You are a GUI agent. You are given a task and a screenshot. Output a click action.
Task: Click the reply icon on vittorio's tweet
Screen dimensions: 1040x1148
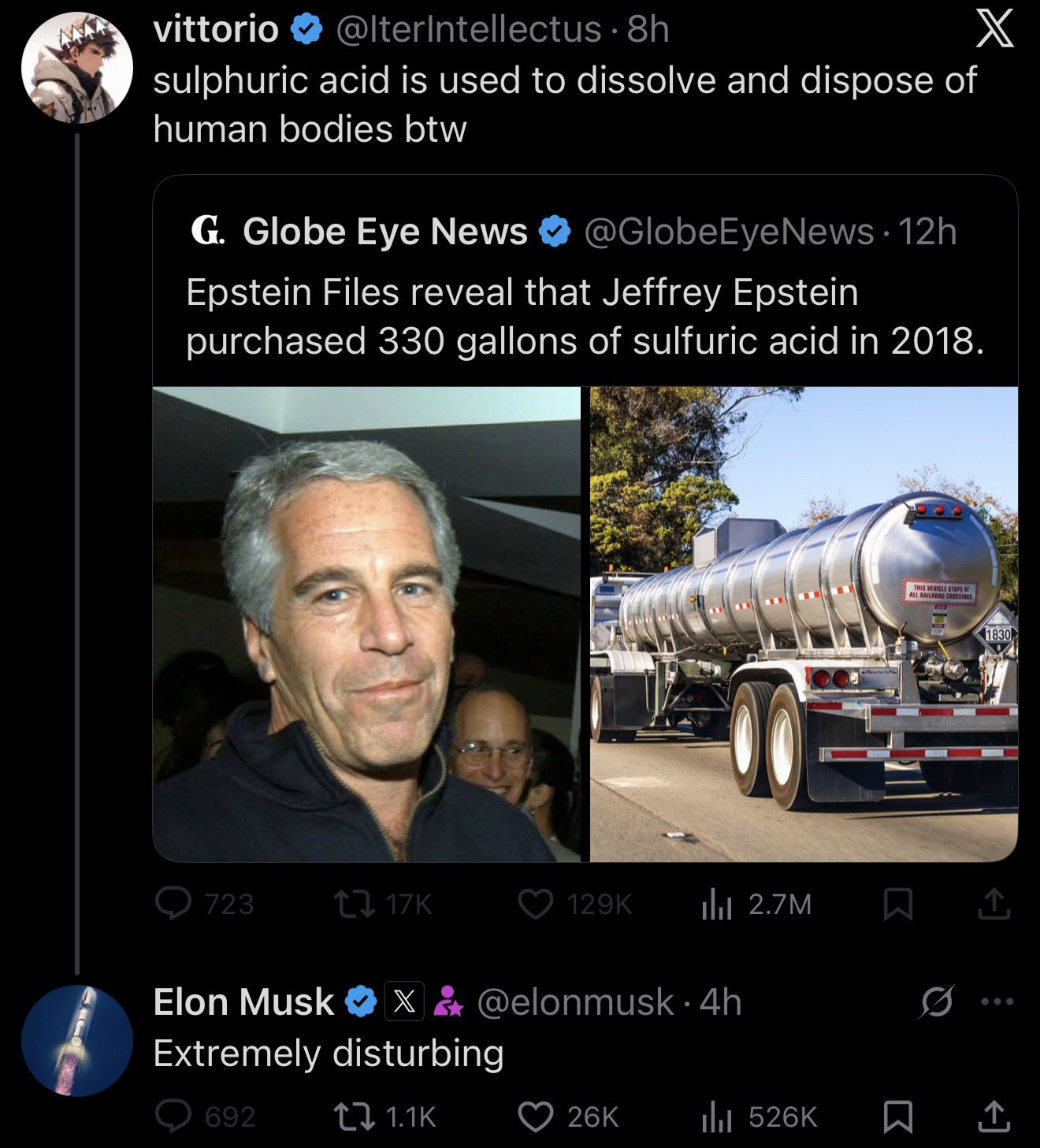173,904
